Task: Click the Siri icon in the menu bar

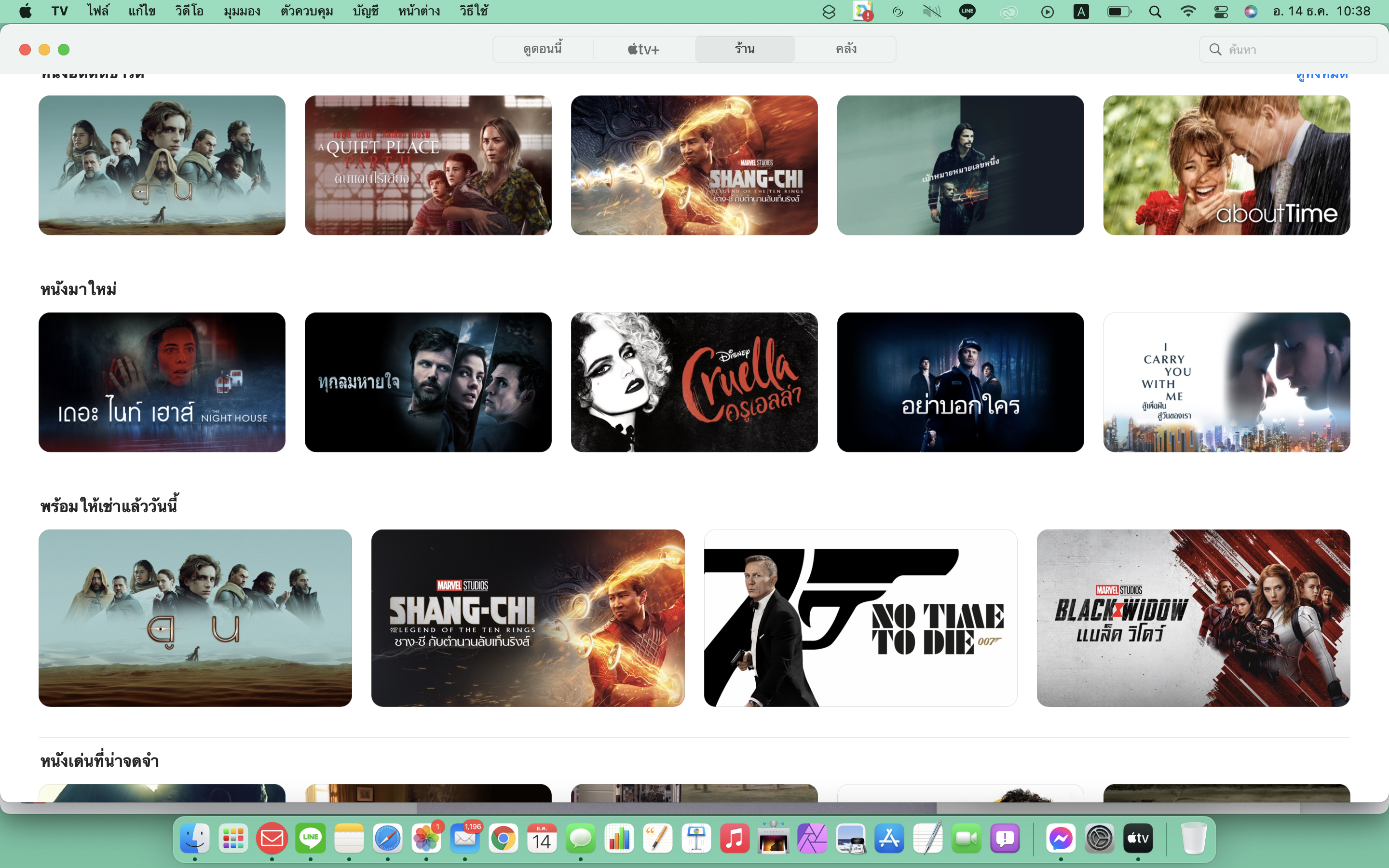Action: (x=1251, y=12)
